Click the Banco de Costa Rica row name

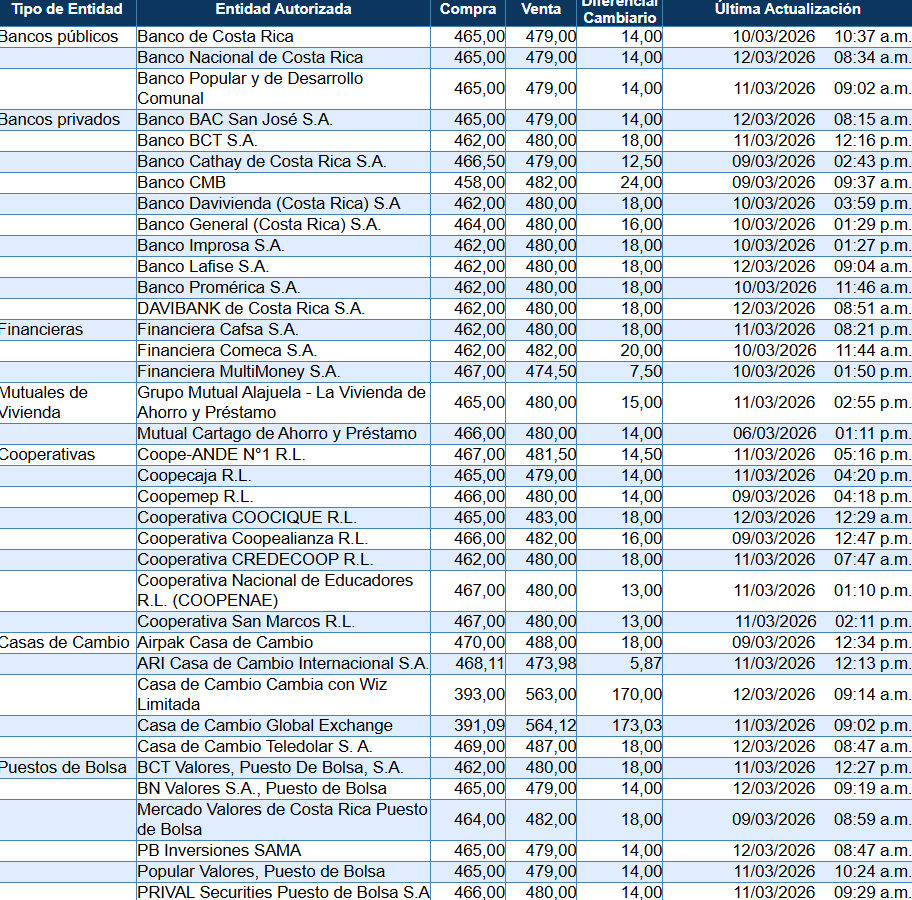(x=215, y=37)
